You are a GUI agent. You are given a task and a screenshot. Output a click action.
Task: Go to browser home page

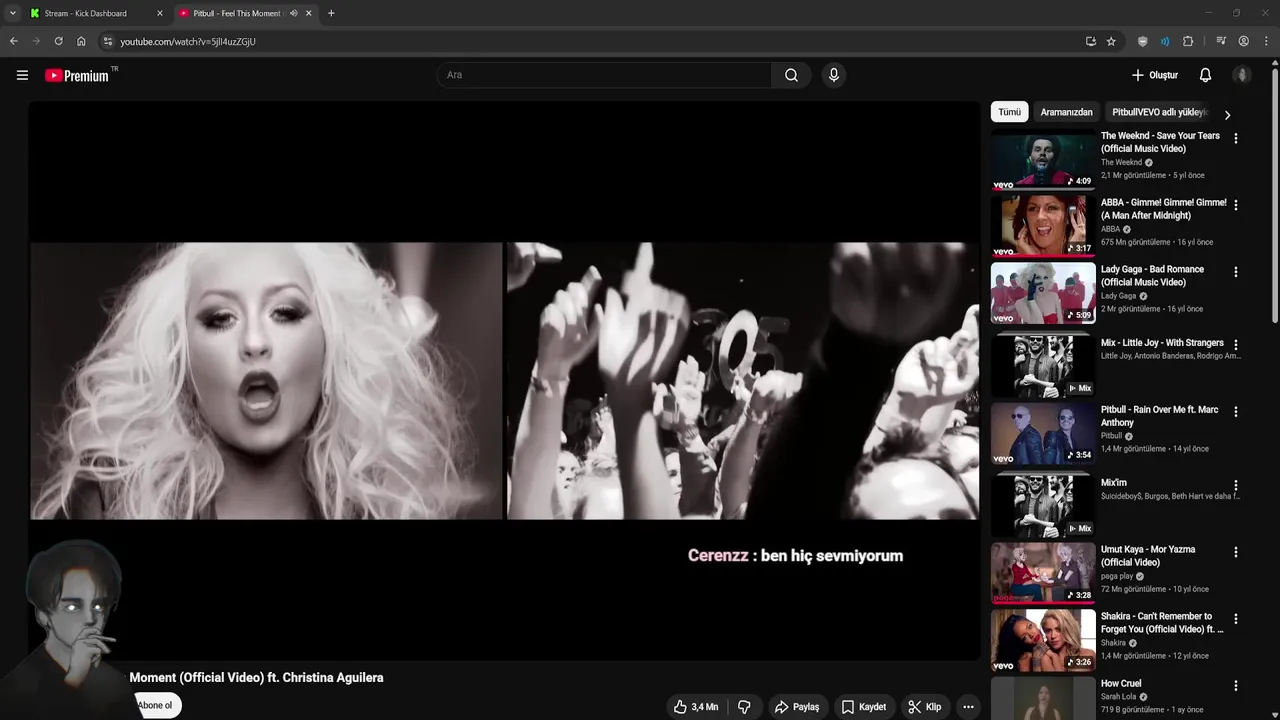pyautogui.click(x=81, y=41)
